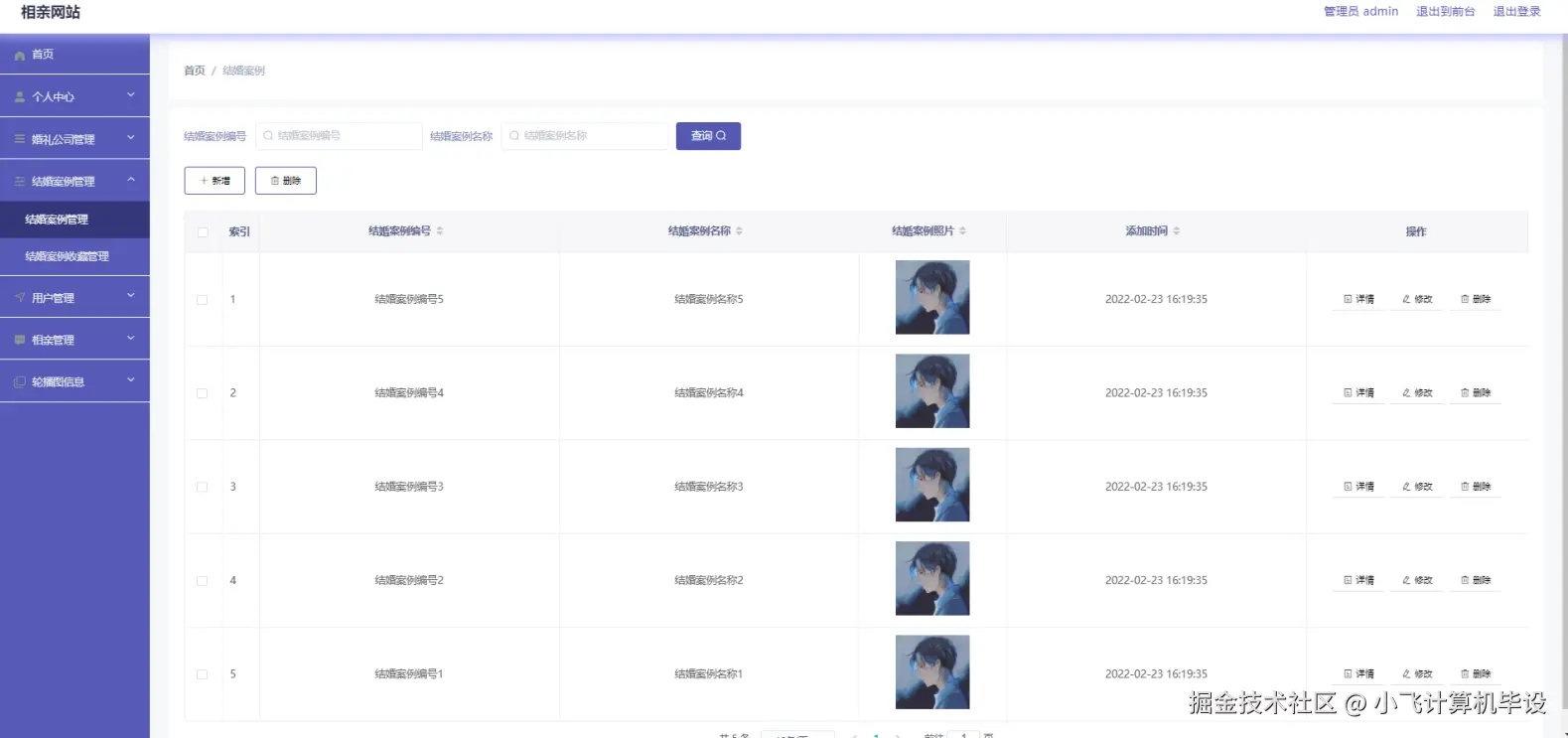The image size is (1568, 738).
Task: Click the copy icon beside 轮播图信息
Action: point(19,381)
